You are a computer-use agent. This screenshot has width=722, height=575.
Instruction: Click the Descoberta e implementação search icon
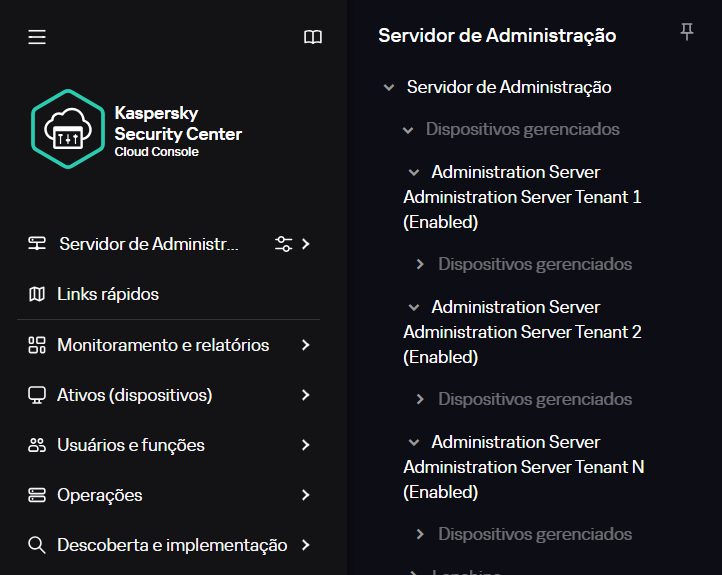click(37, 545)
